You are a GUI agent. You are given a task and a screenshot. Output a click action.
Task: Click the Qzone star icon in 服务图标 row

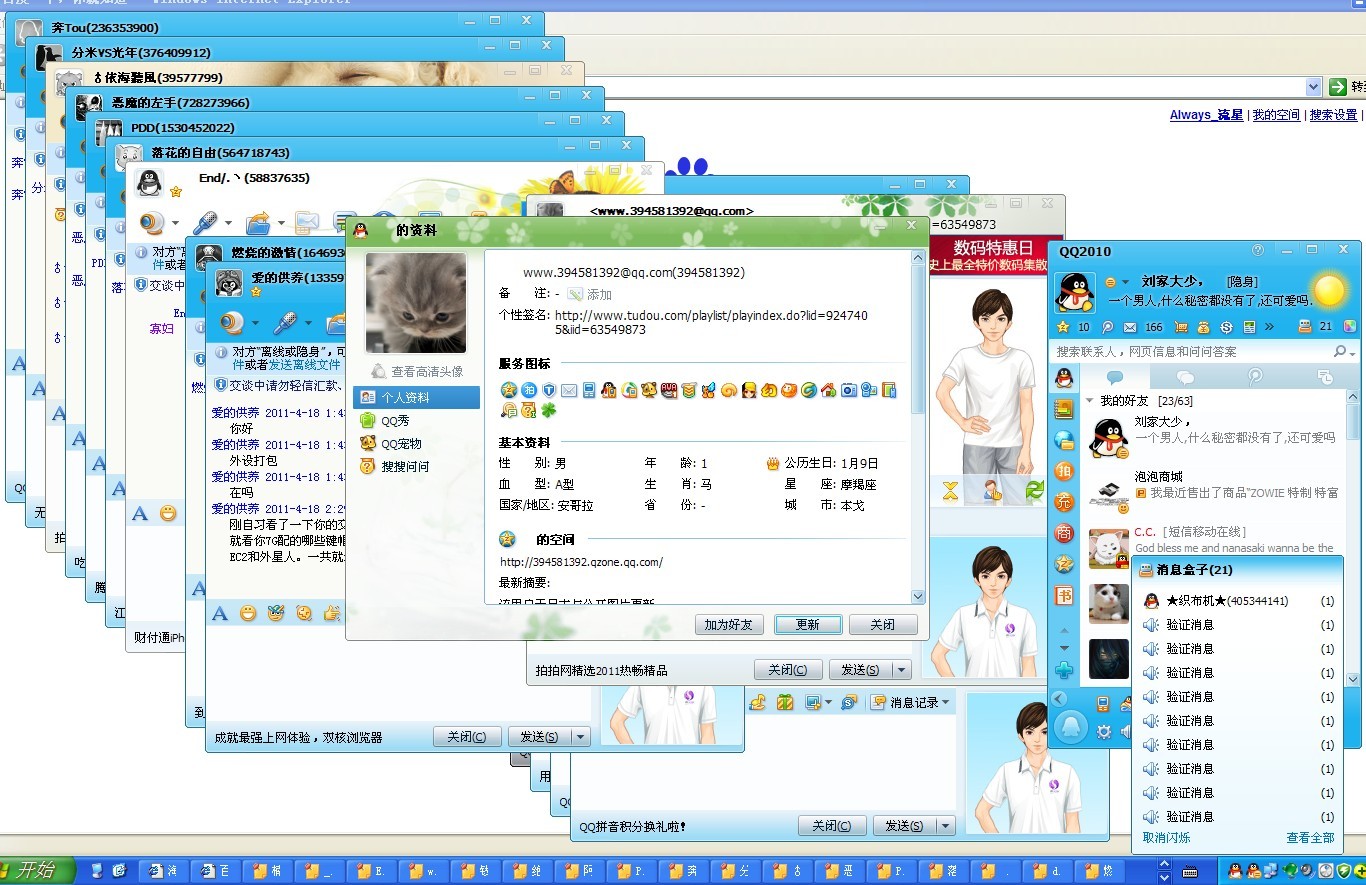pos(508,390)
